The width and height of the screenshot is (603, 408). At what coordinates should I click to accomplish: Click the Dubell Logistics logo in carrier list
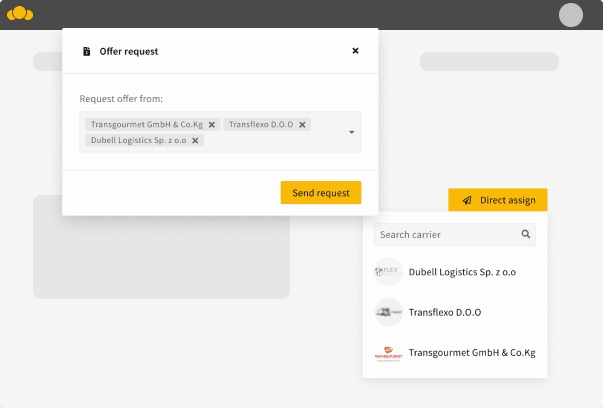point(388,271)
